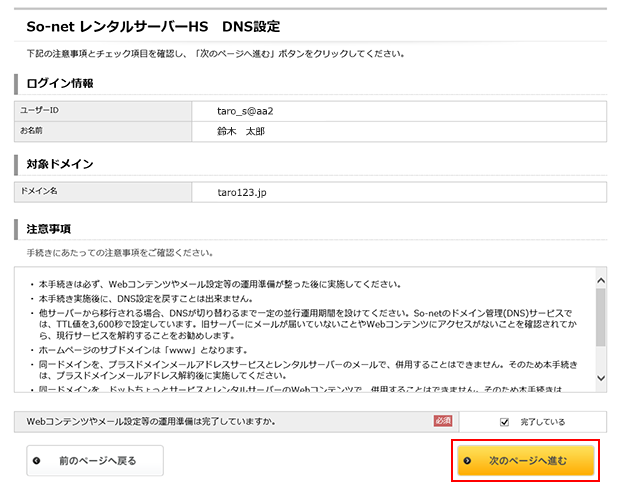The width and height of the screenshot is (620, 497).
Task: Click the arrow icon on 次のページへ進む
Action: click(468, 461)
